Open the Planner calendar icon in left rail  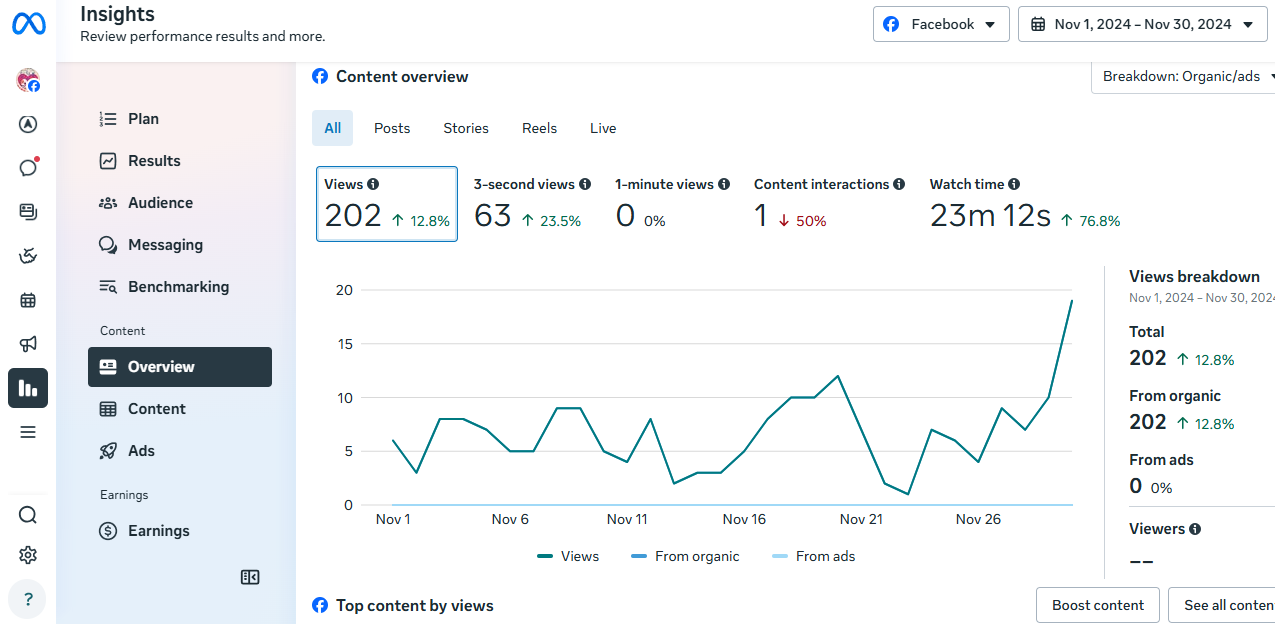pos(28,300)
